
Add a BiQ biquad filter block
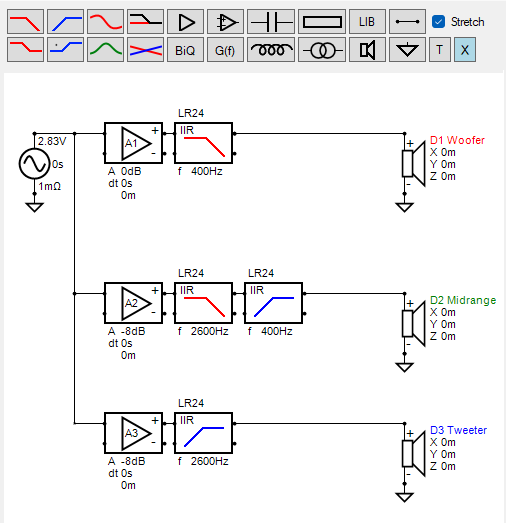pyautogui.click(x=185, y=50)
